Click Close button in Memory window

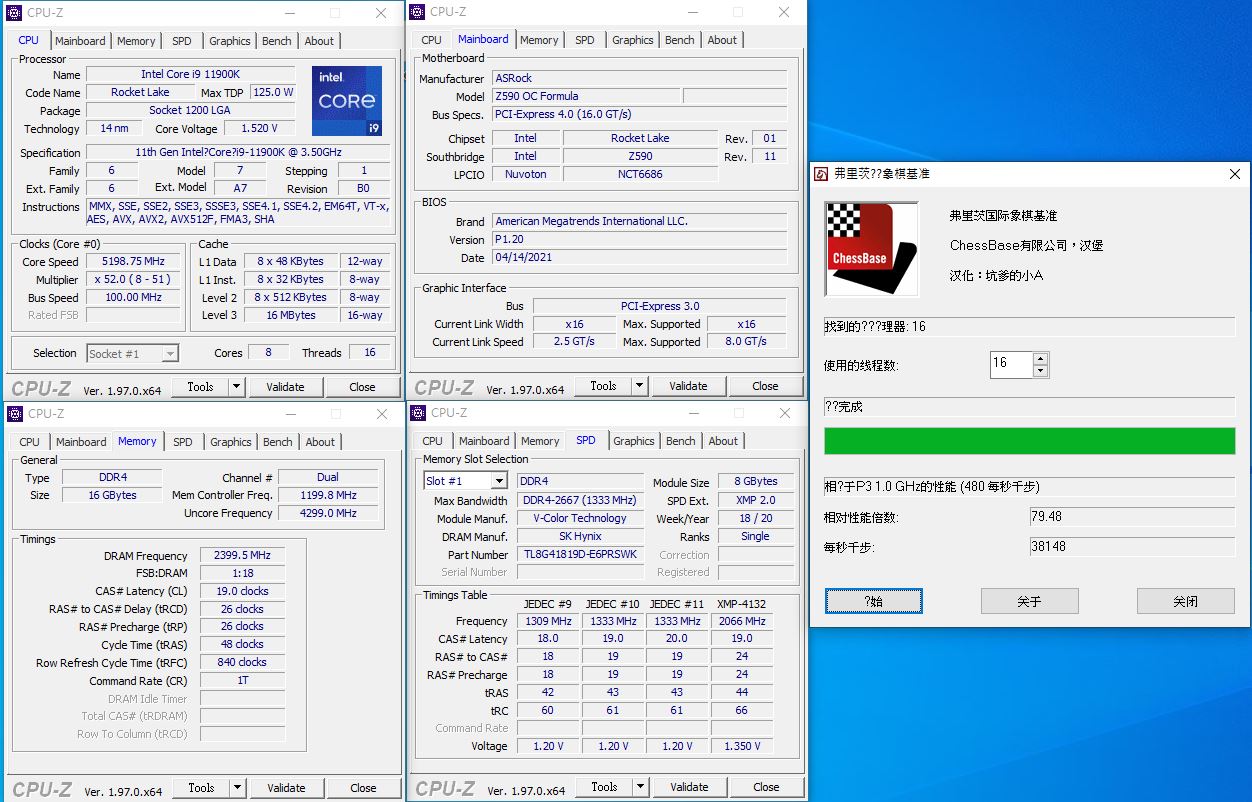pyautogui.click(x=363, y=788)
